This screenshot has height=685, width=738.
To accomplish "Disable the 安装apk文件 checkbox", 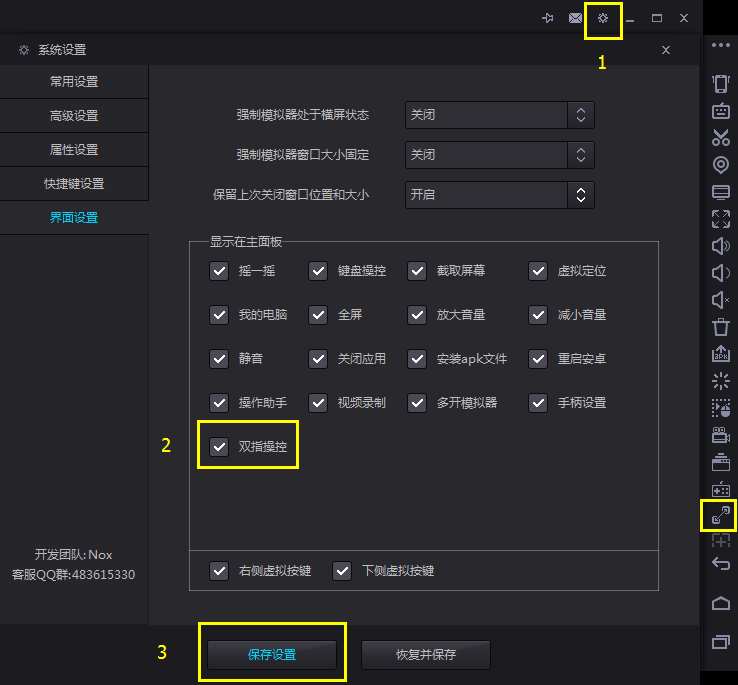I will pos(417,359).
